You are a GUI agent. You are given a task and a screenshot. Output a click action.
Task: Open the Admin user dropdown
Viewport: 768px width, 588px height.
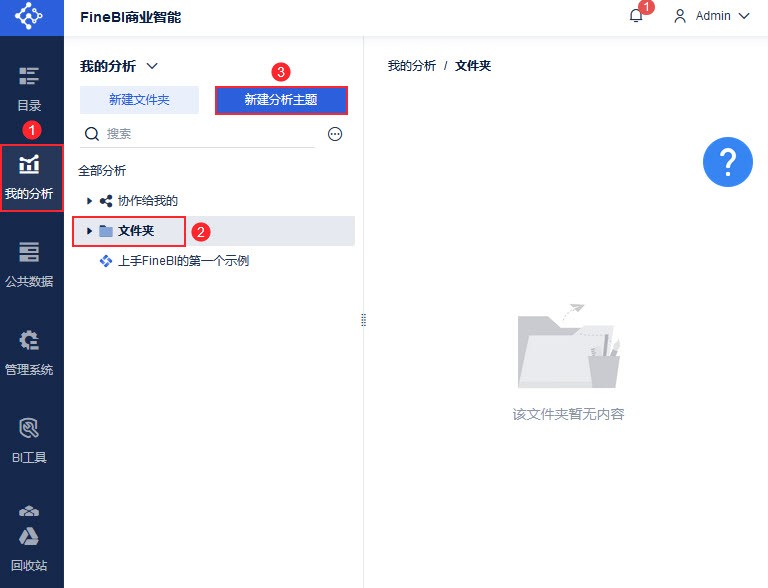pos(711,16)
